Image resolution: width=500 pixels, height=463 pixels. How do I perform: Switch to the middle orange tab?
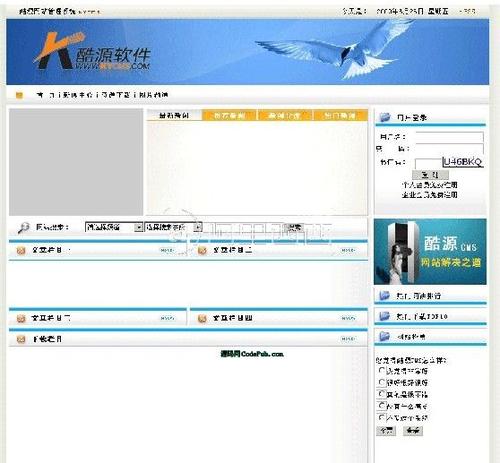click(x=284, y=115)
